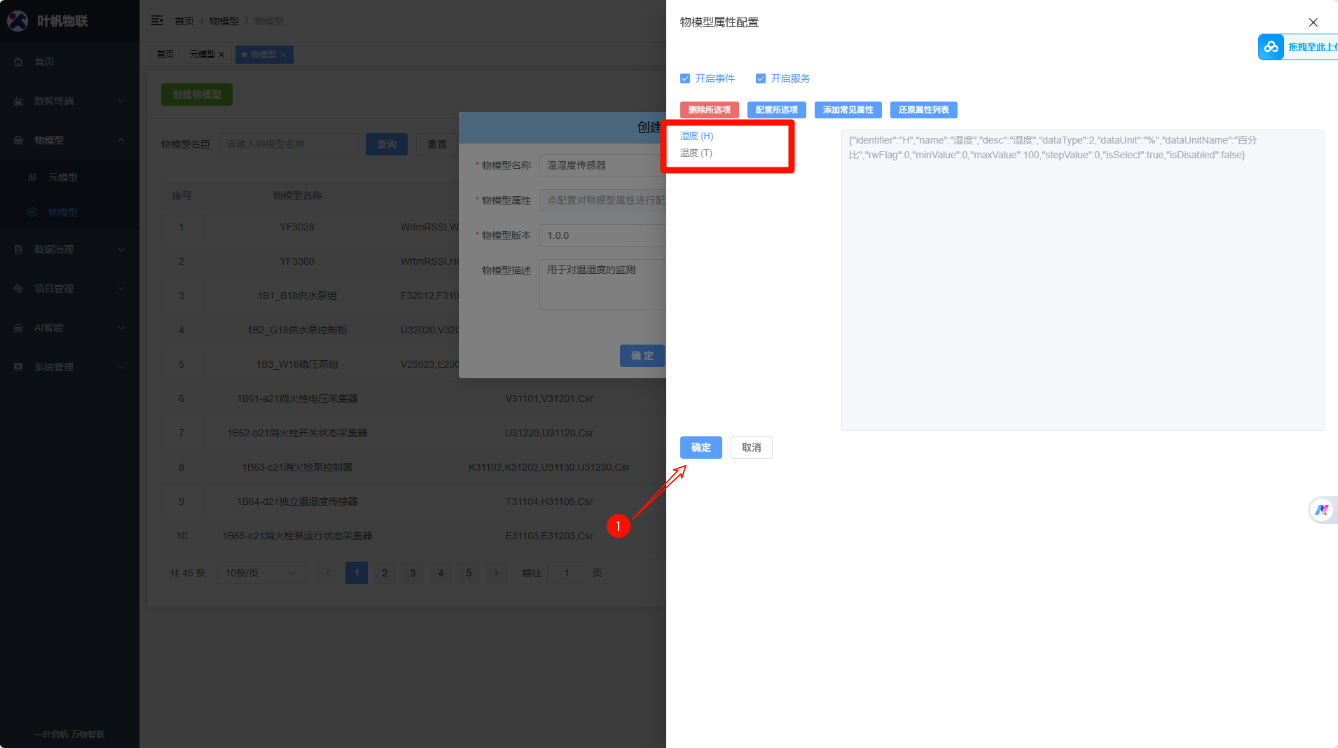Image resolution: width=1338 pixels, height=748 pixels.
Task: Click the sidebar collapse hamburger icon
Action: click(x=157, y=20)
